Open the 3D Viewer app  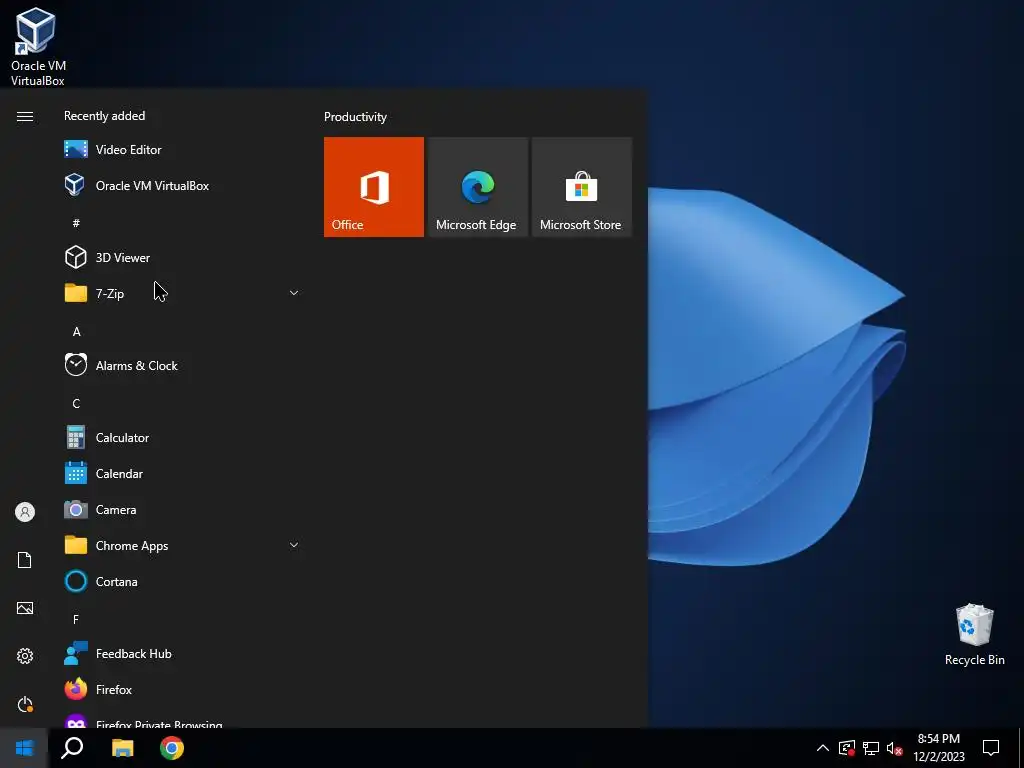183,257
